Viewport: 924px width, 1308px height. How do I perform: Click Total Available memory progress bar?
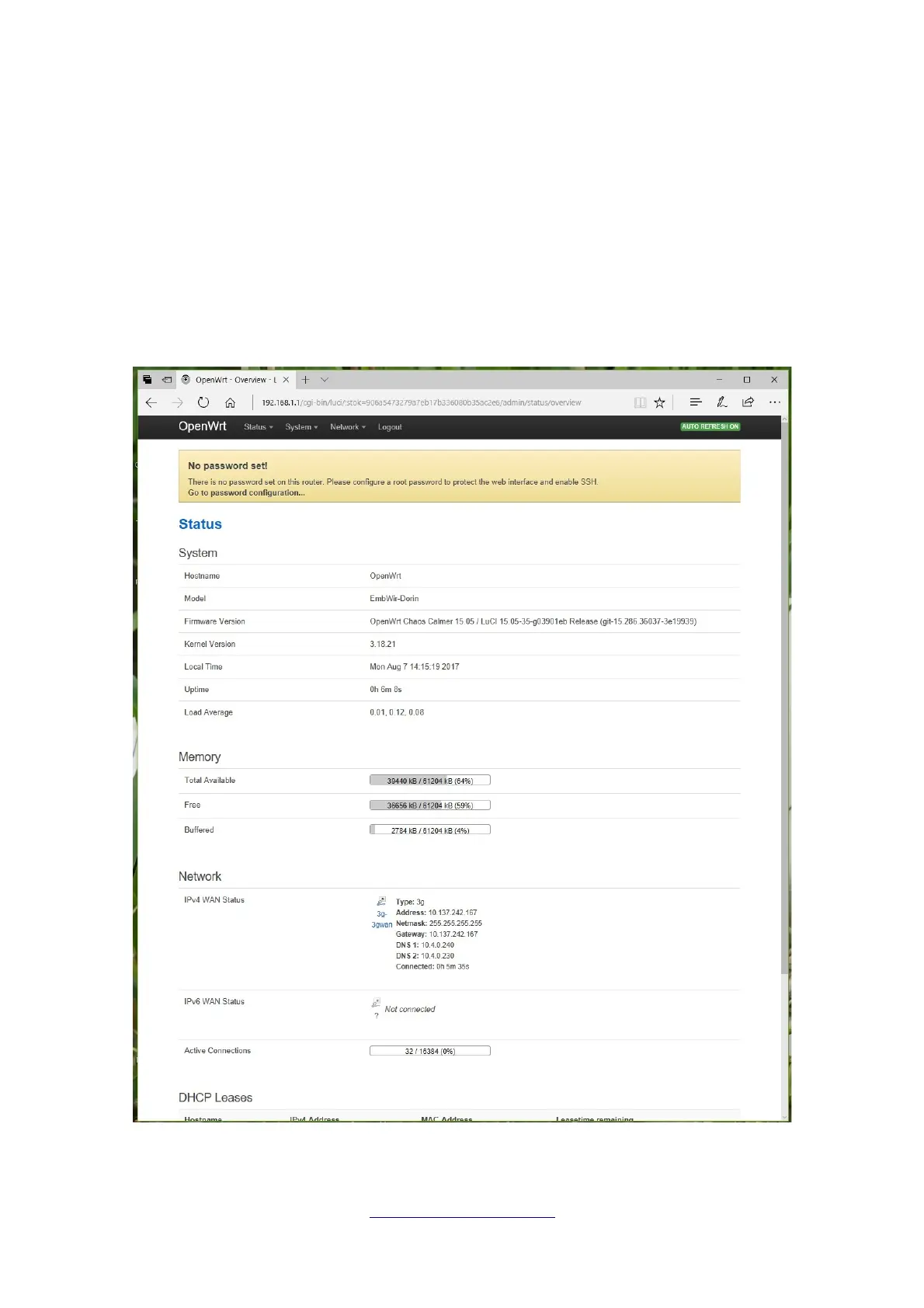pyautogui.click(x=430, y=781)
